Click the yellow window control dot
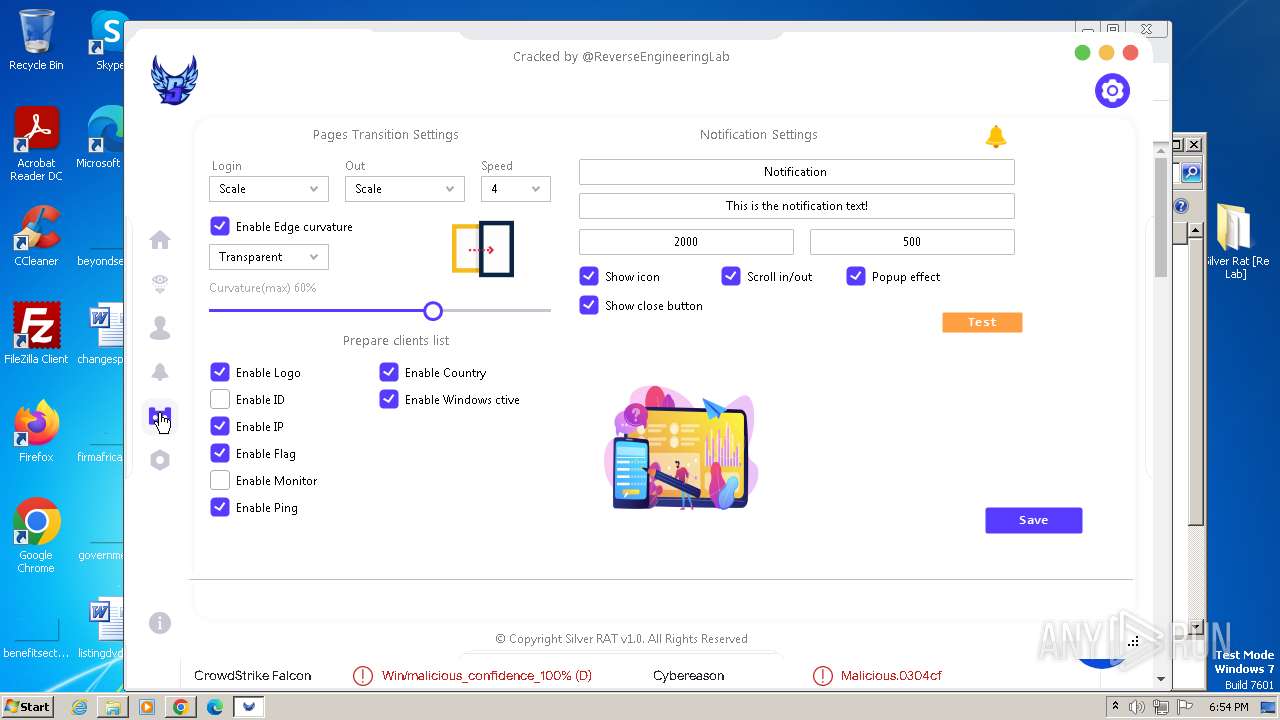The width and height of the screenshot is (1280, 720). [1106, 53]
